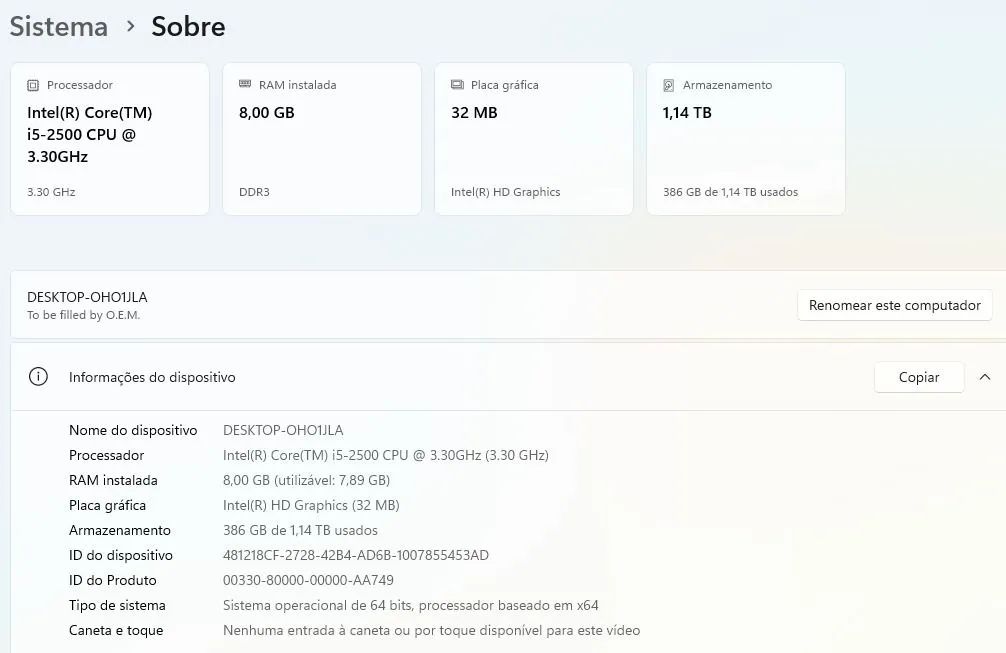Click the Armazenamento drive icon
Viewport: 1006px width, 653px height.
(669, 85)
